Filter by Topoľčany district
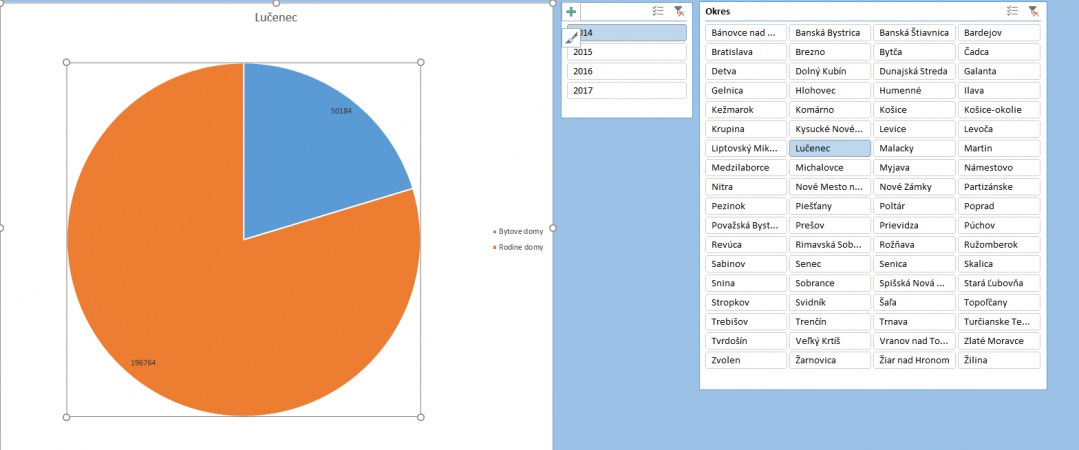Screen dimensions: 1079x450 click(998, 302)
